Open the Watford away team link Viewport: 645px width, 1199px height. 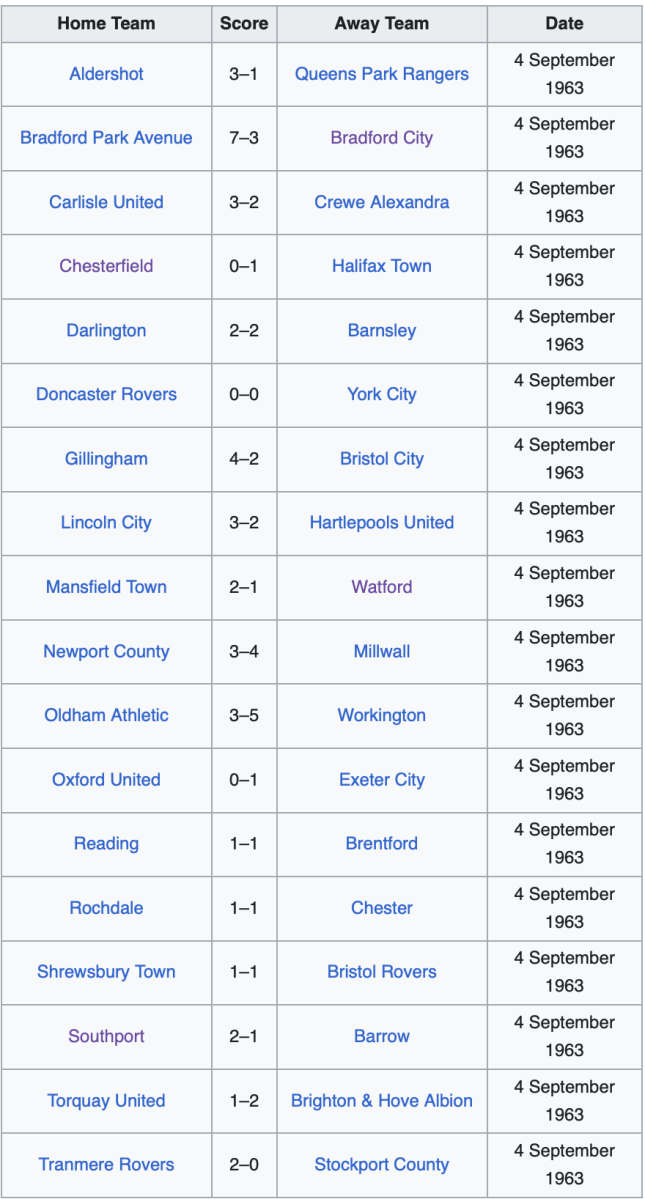pos(381,587)
